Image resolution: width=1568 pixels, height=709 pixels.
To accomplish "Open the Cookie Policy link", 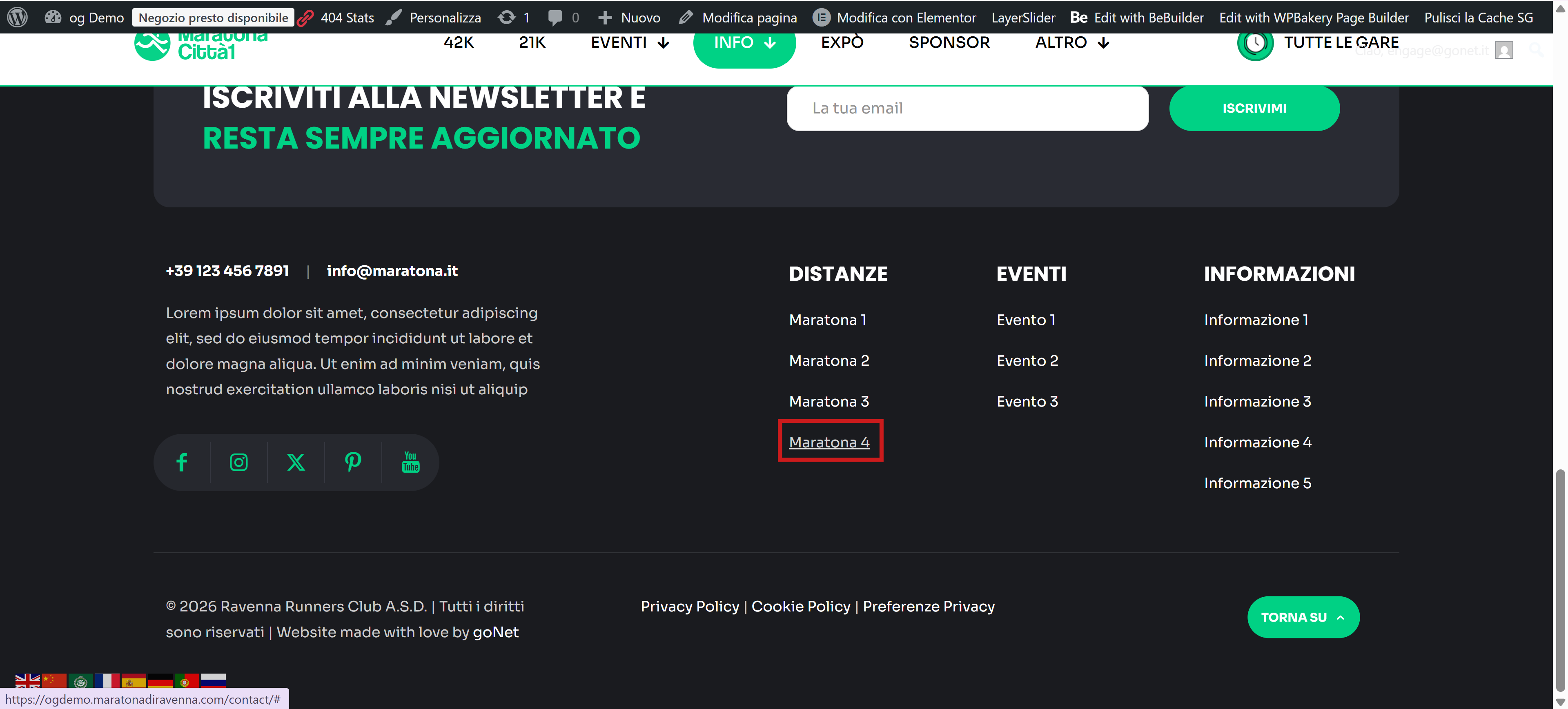I will [800, 606].
